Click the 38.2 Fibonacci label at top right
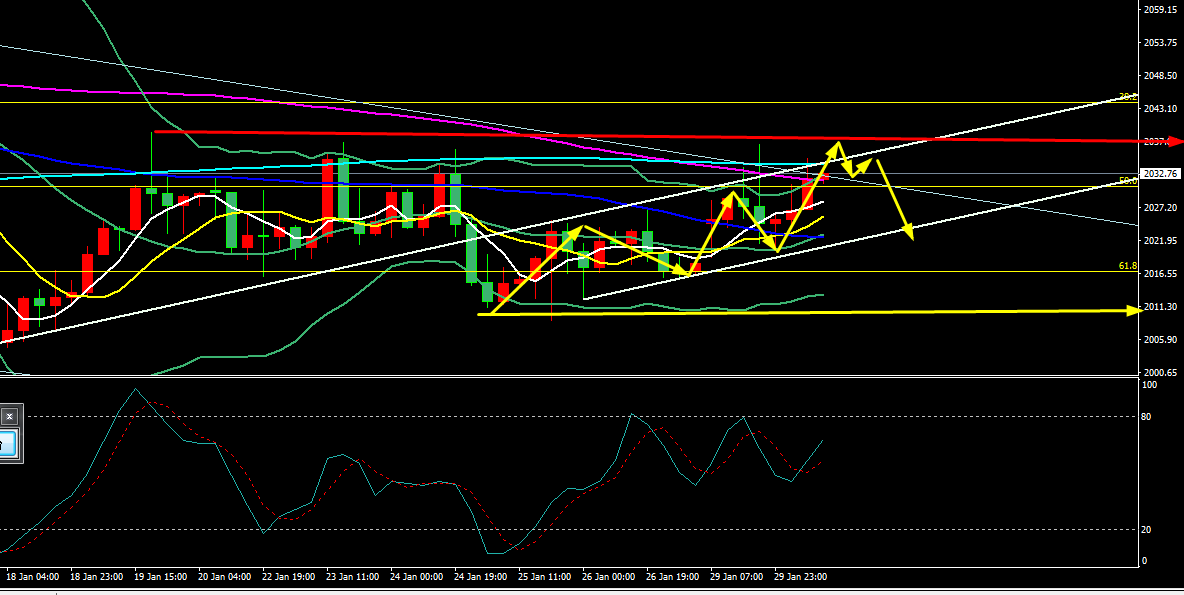This screenshot has height=595, width=1184. (x=1128, y=97)
